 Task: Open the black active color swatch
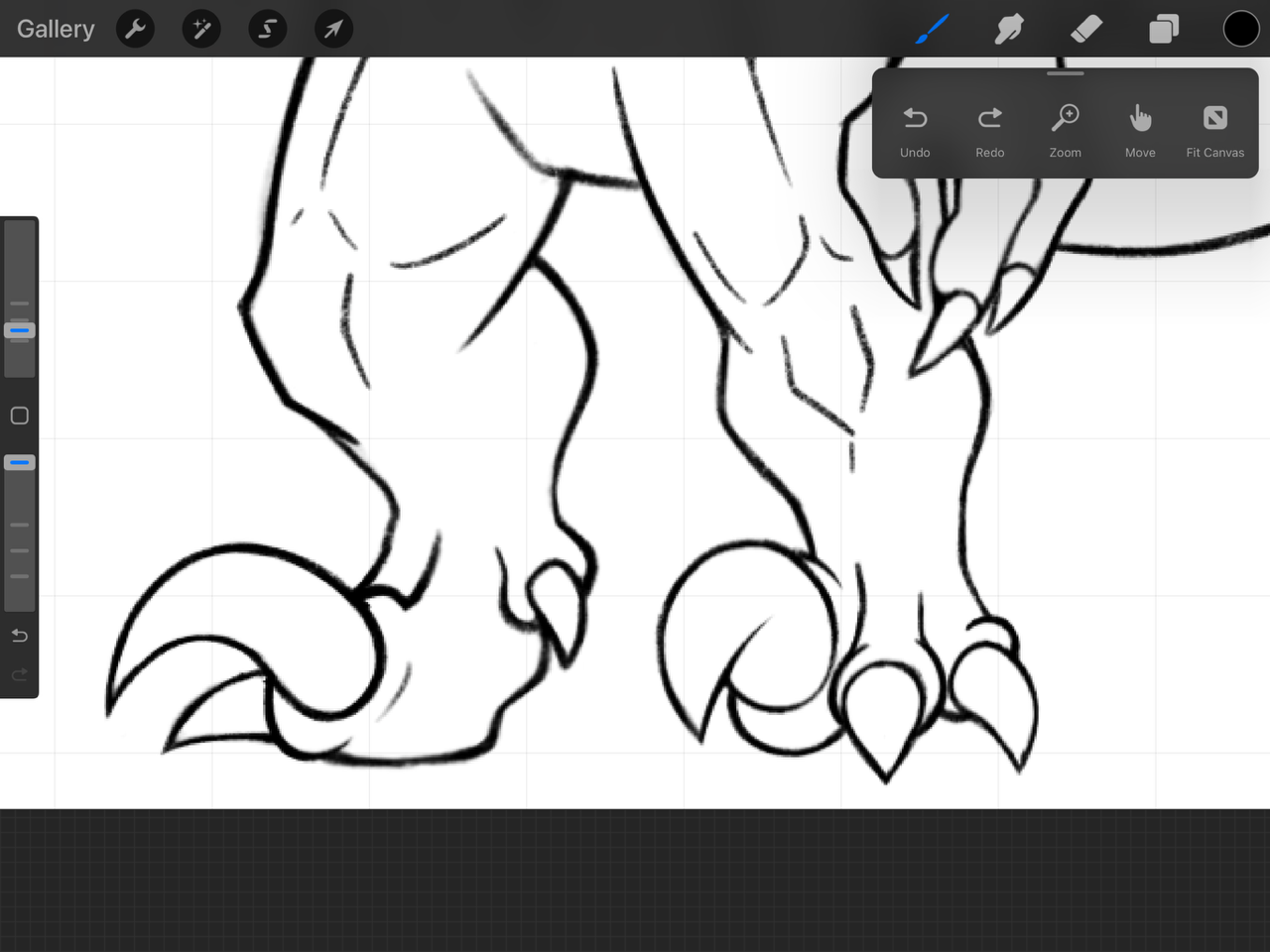(x=1241, y=29)
